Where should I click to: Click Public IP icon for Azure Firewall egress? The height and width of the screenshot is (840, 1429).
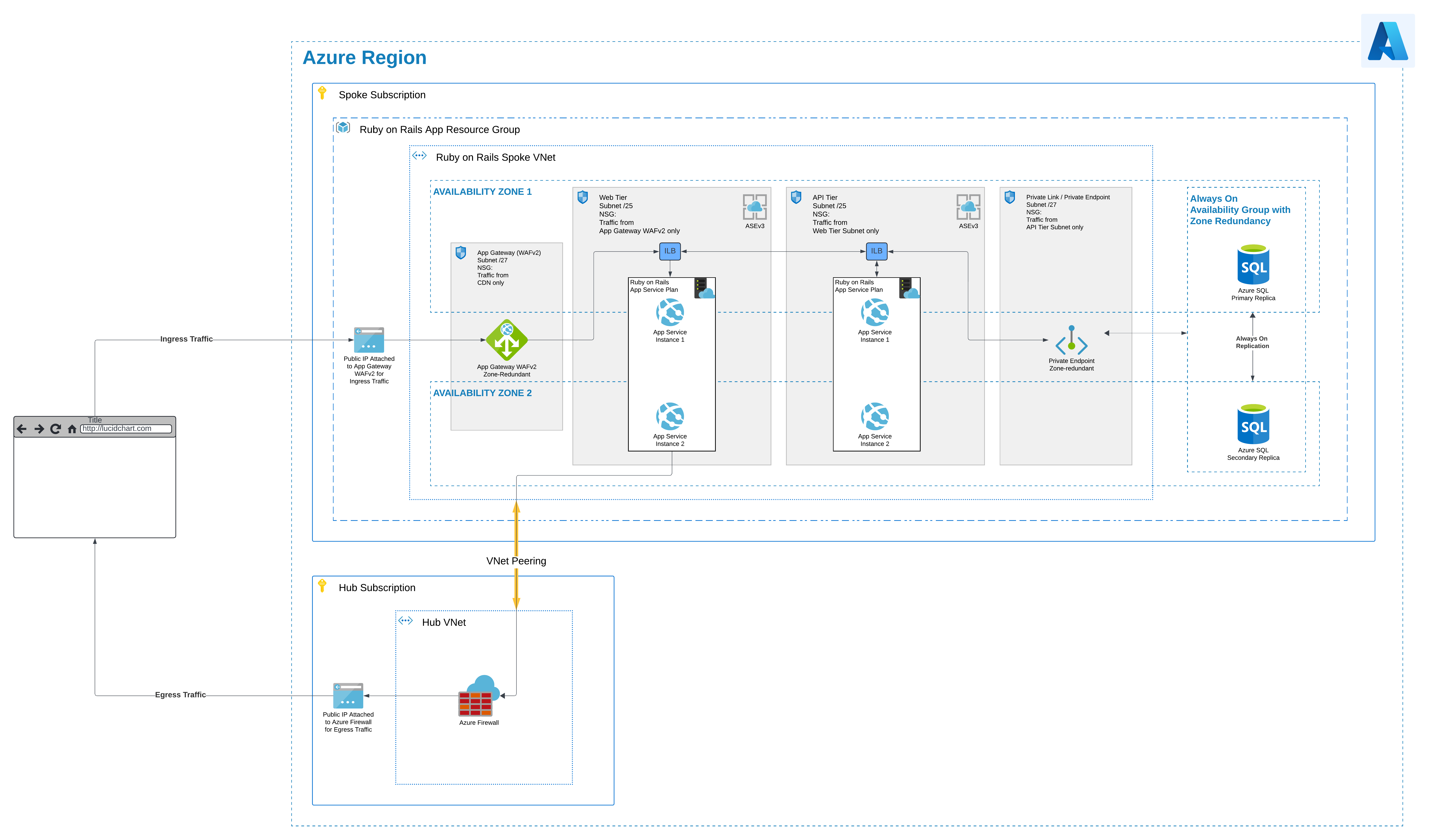click(x=348, y=696)
